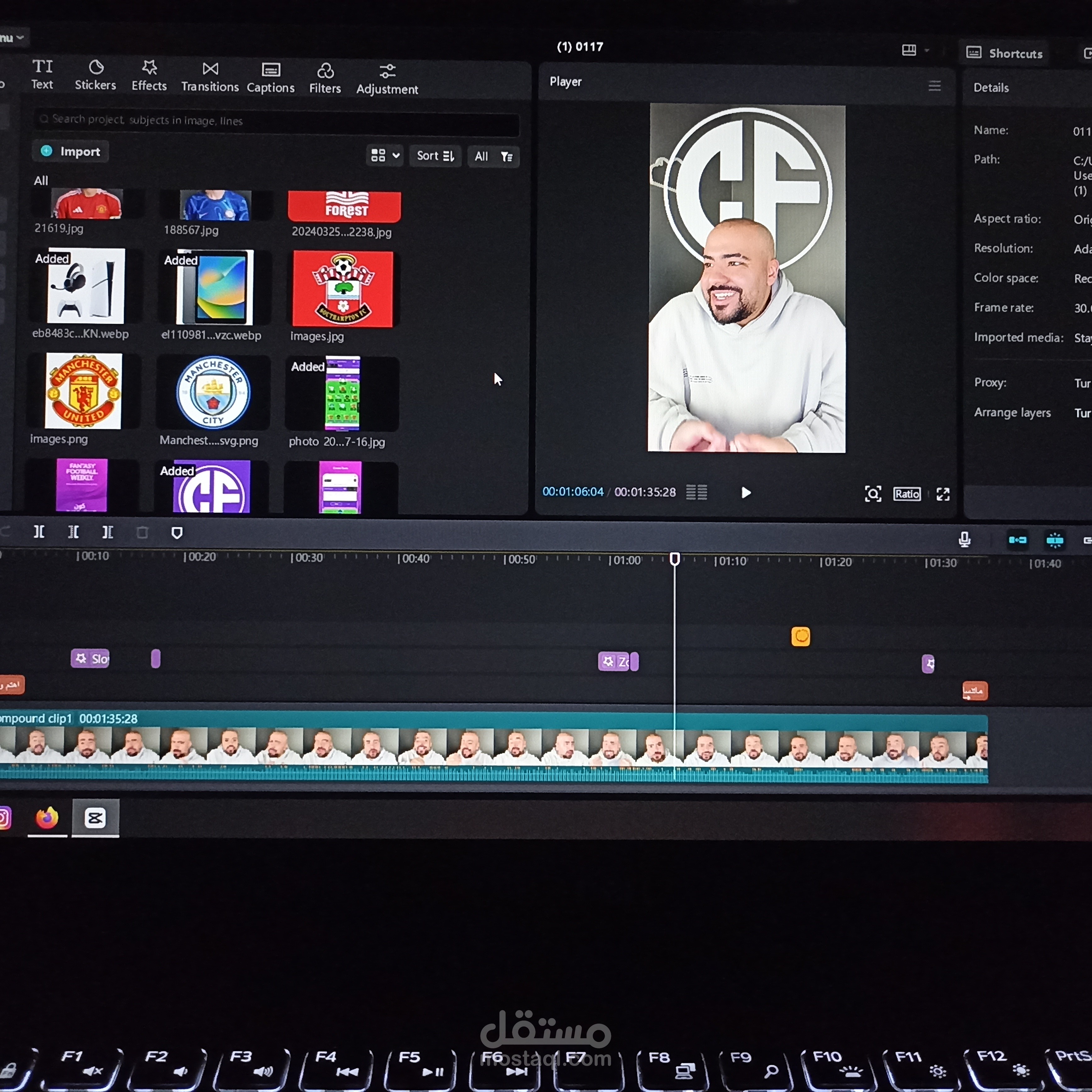Click the Import button
Image resolution: width=1092 pixels, height=1092 pixels.
click(x=71, y=152)
